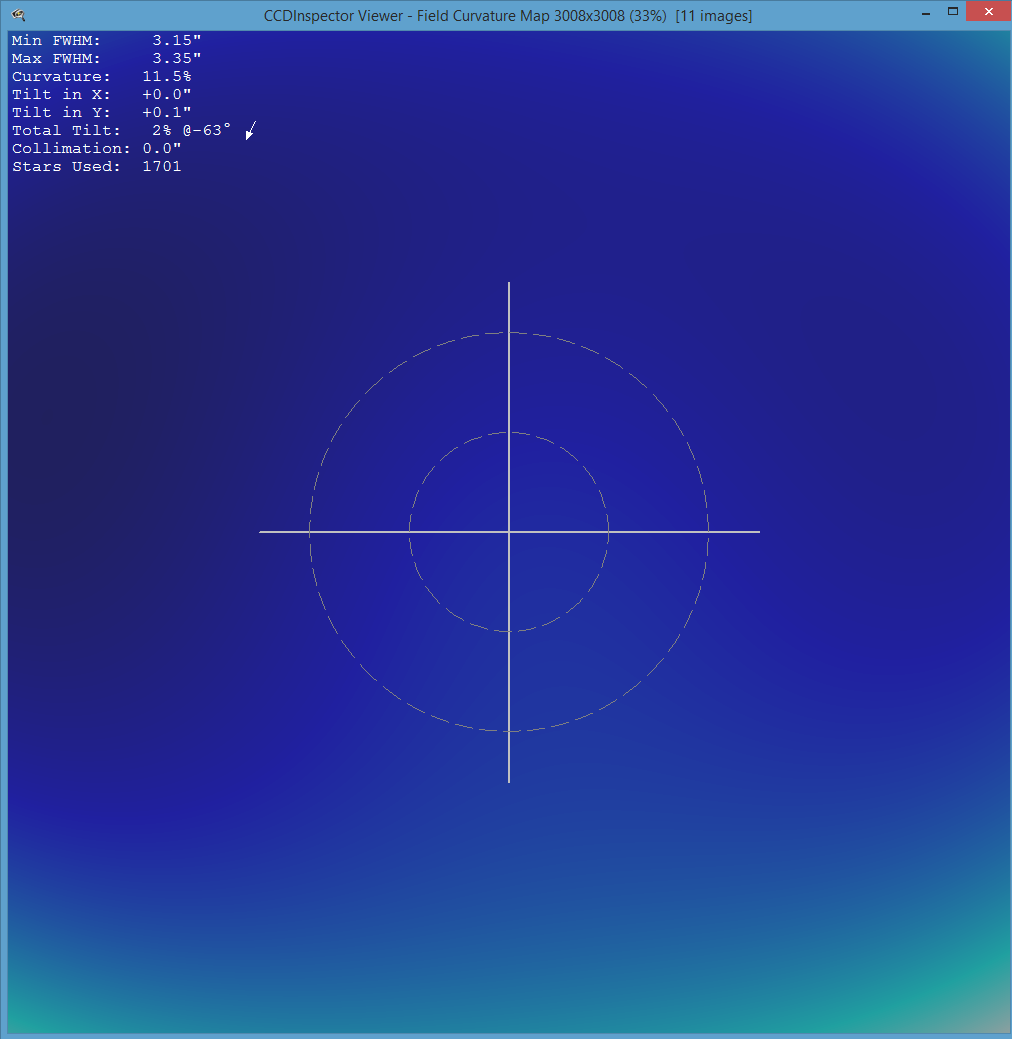Click the crosshair center of the curvature map
Viewport: 1012px width, 1039px height.
coord(509,531)
